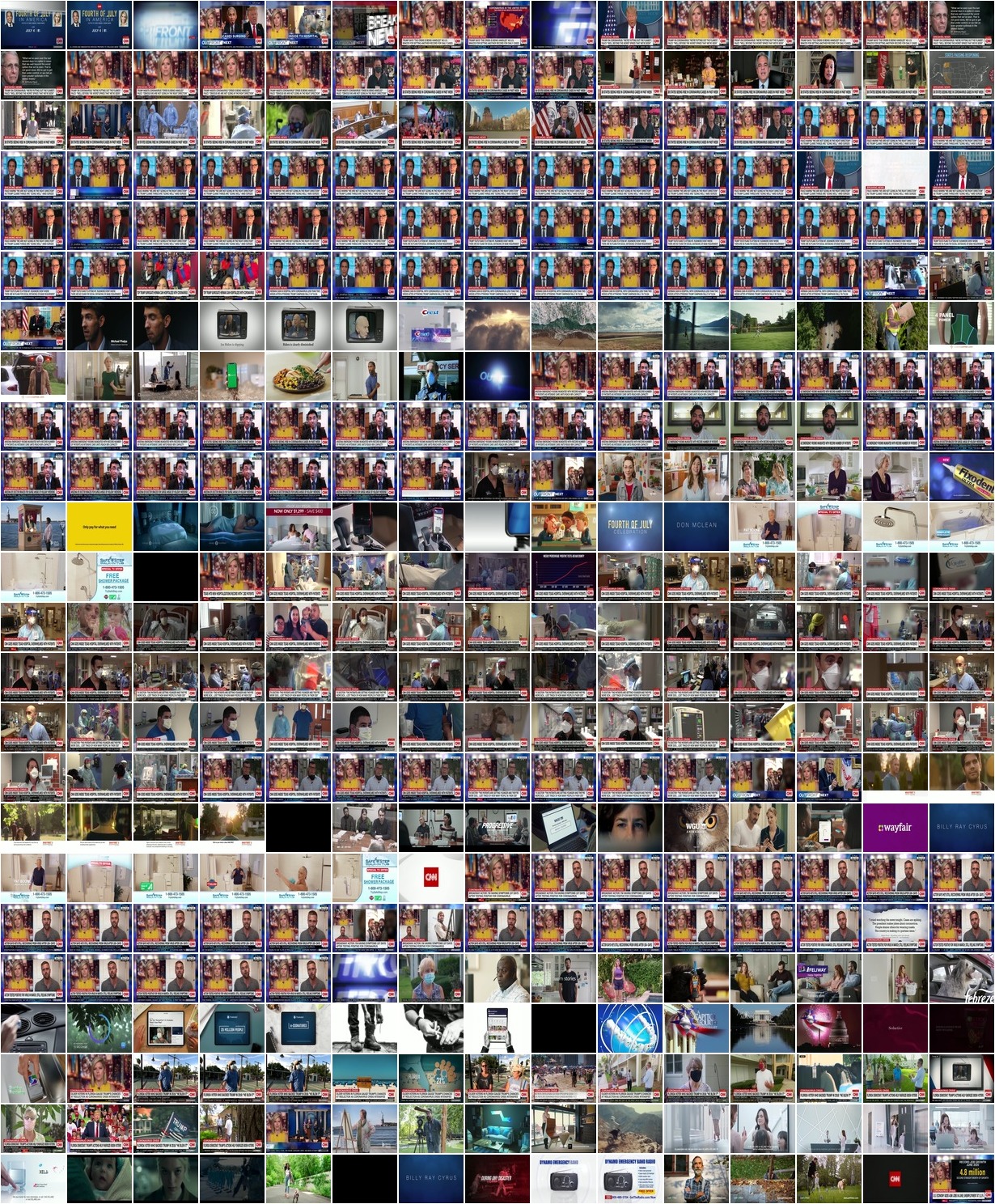Open the '4 PANEL' green garment thumbnail
Screen dimensions: 995x1204
coord(961,325)
